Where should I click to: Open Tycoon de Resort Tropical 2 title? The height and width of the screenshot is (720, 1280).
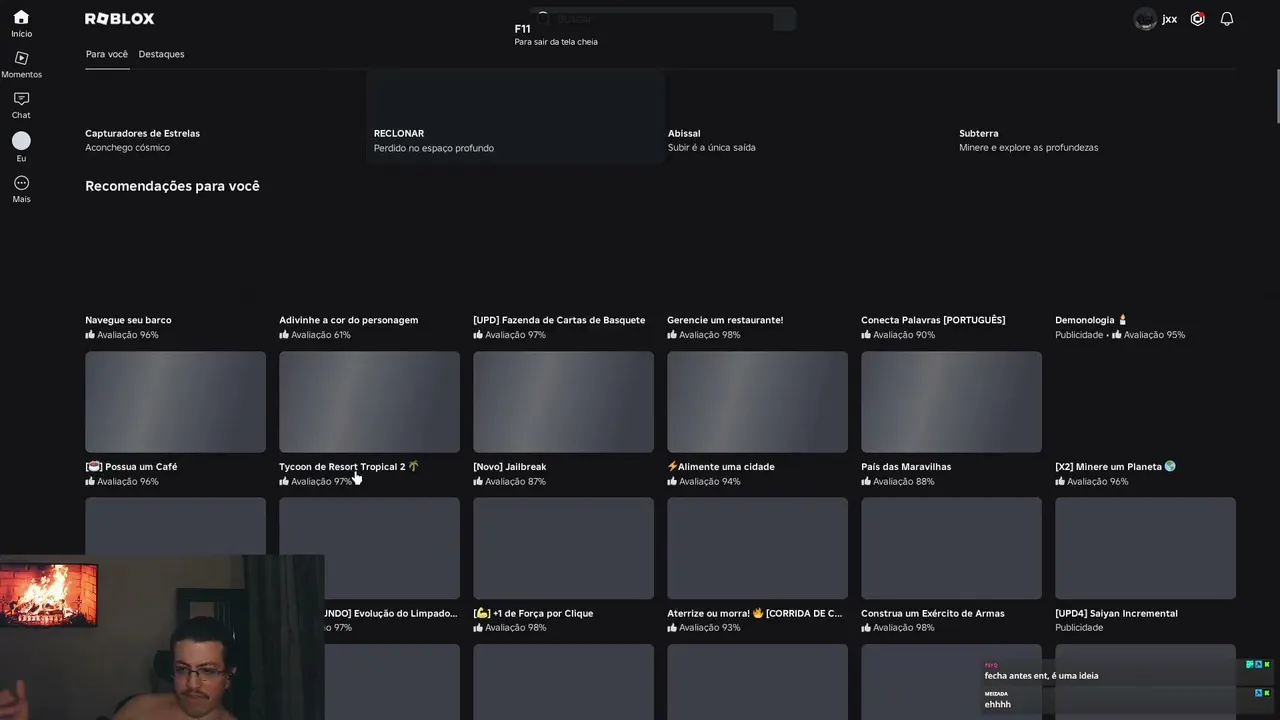click(349, 467)
